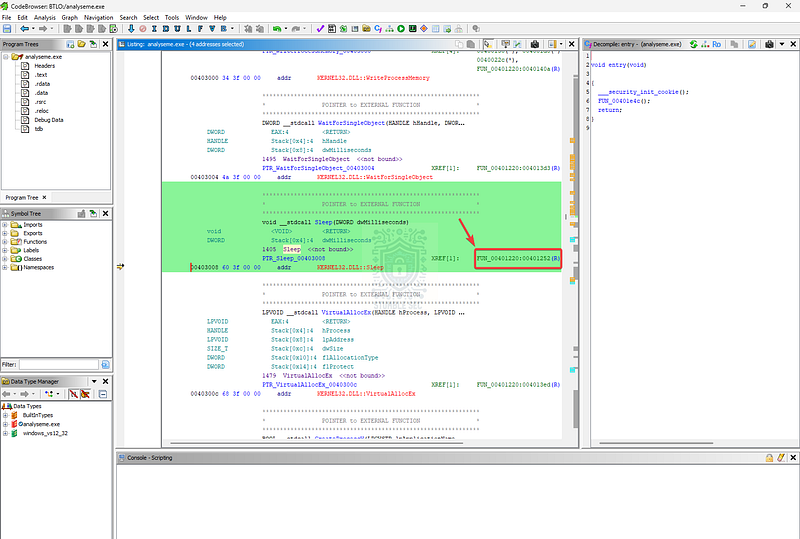Expand the Classes node in Symbol Tree
800x539 pixels.
coord(5,259)
